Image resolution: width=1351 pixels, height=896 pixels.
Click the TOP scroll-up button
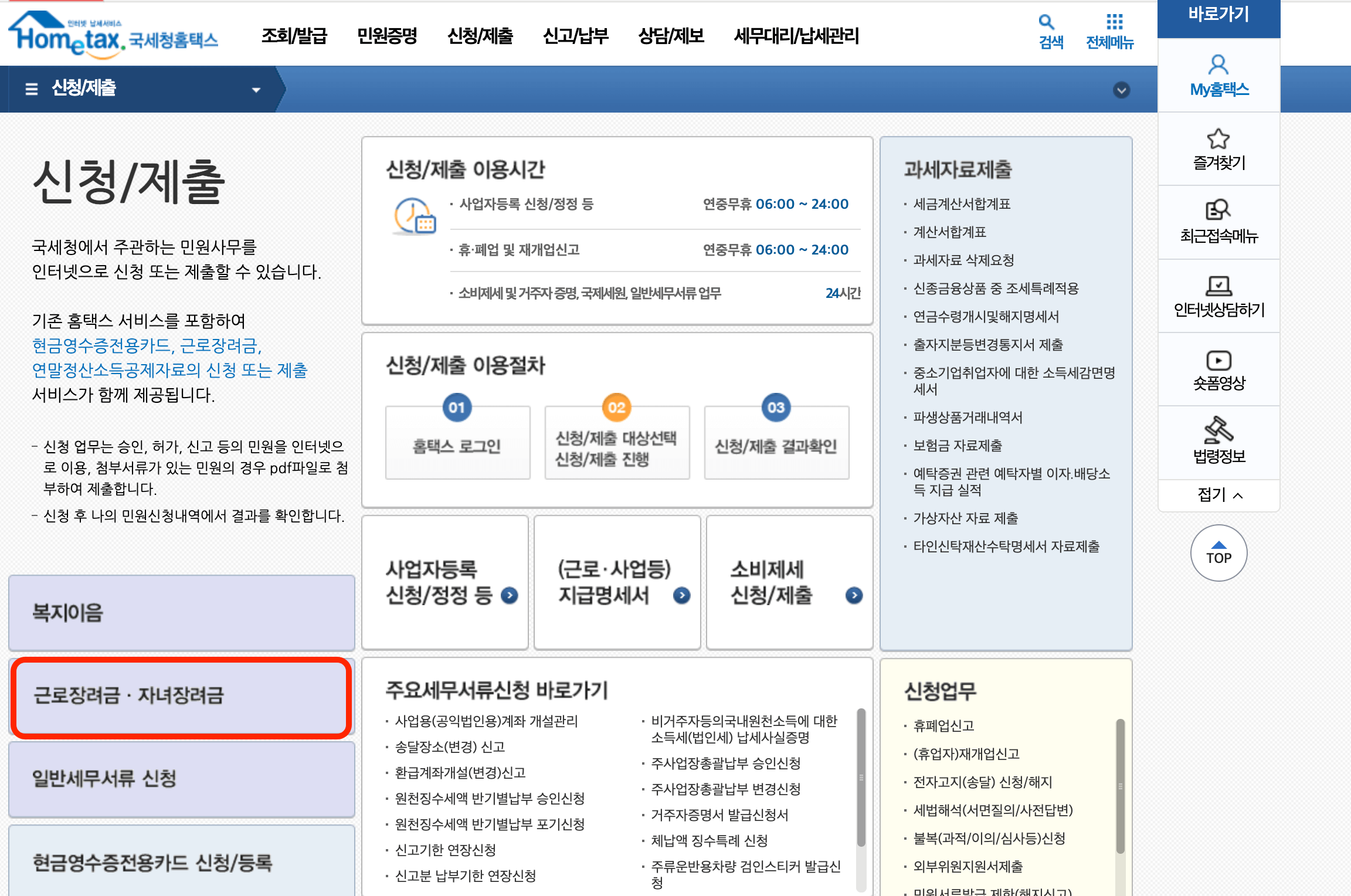tap(1218, 552)
